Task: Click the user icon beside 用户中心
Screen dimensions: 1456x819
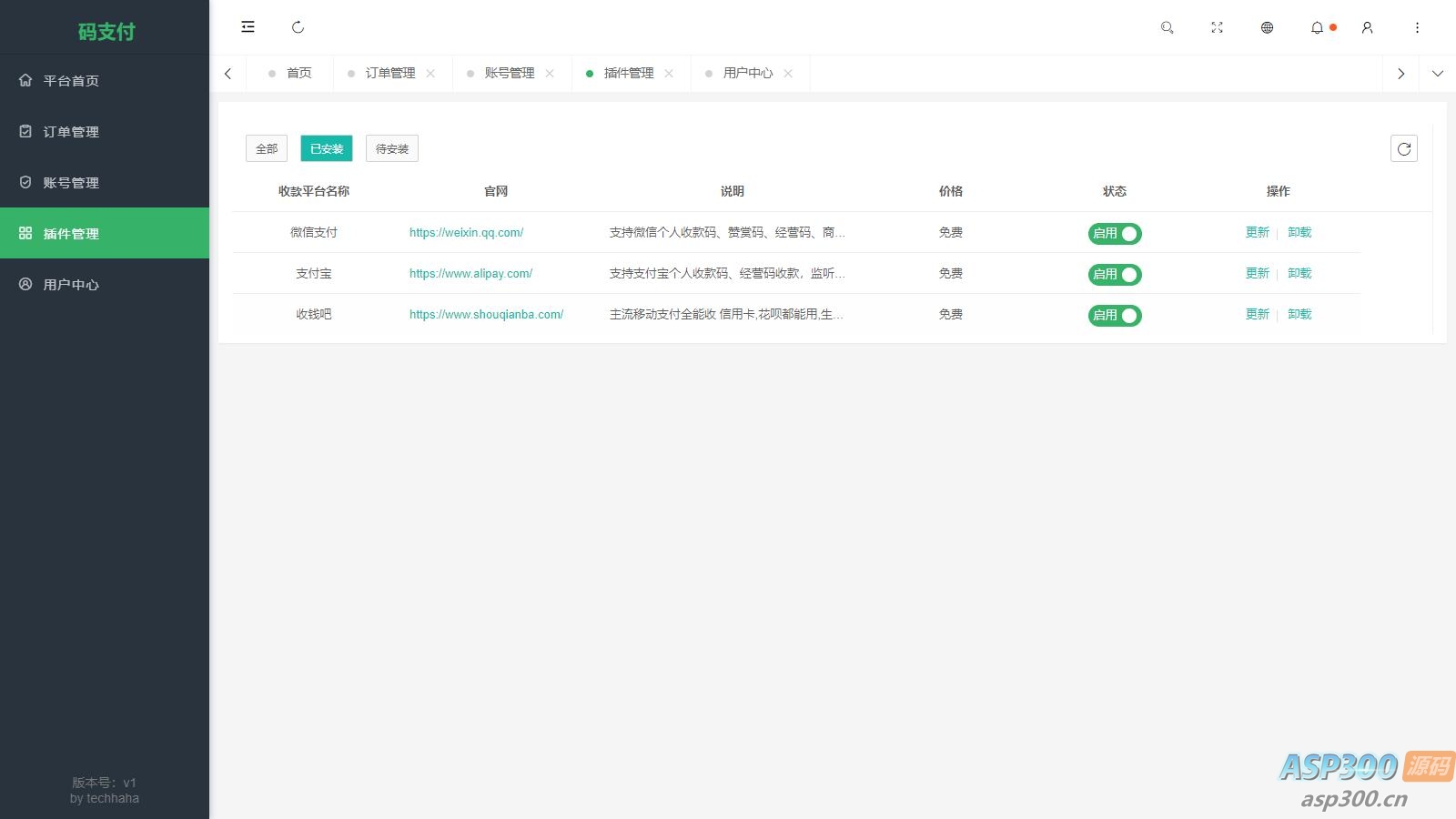Action: (x=25, y=284)
